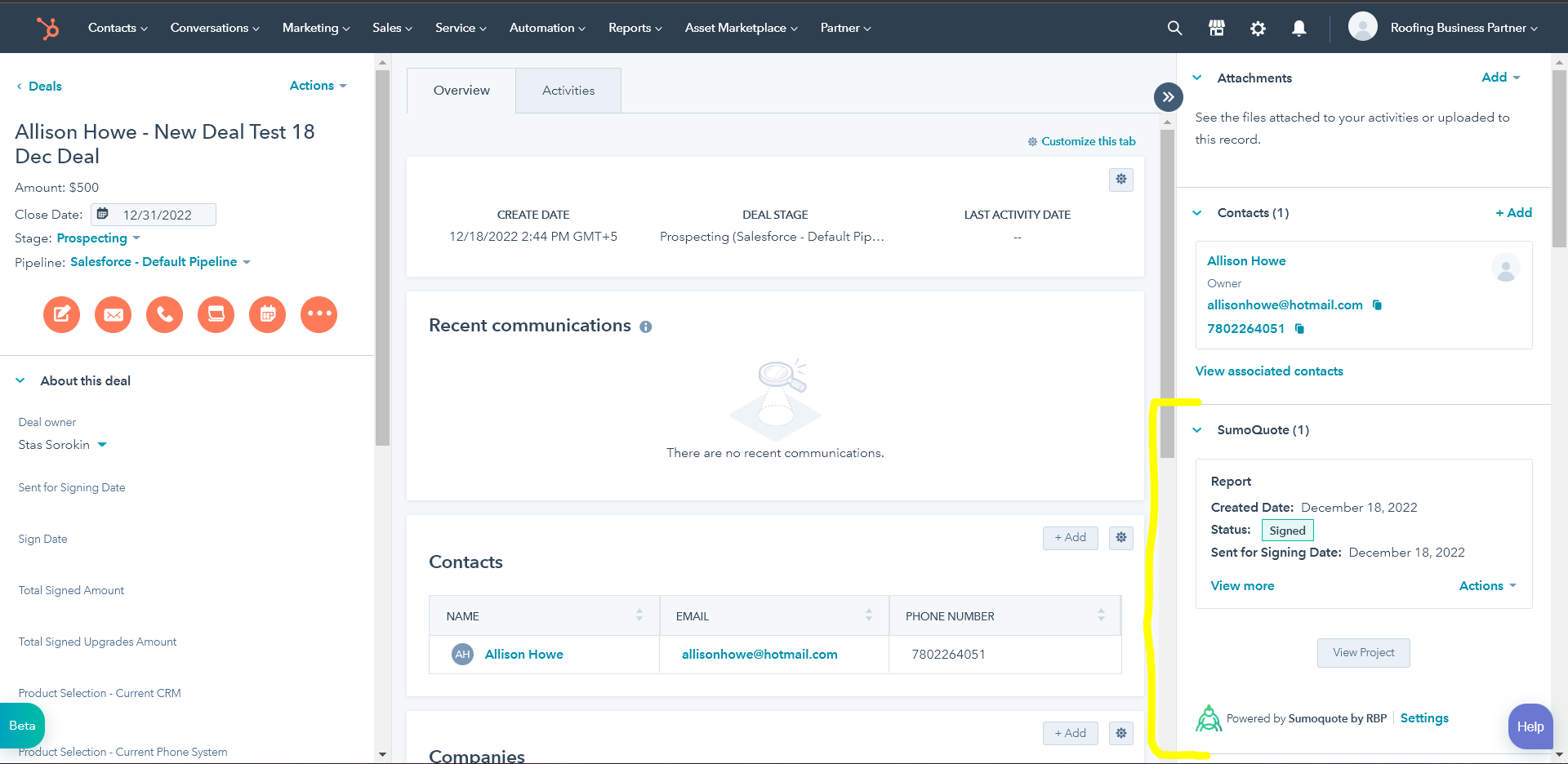Viewport: 1568px width, 764px height.
Task: Click + Add button in Contacts card
Action: coord(1070,538)
